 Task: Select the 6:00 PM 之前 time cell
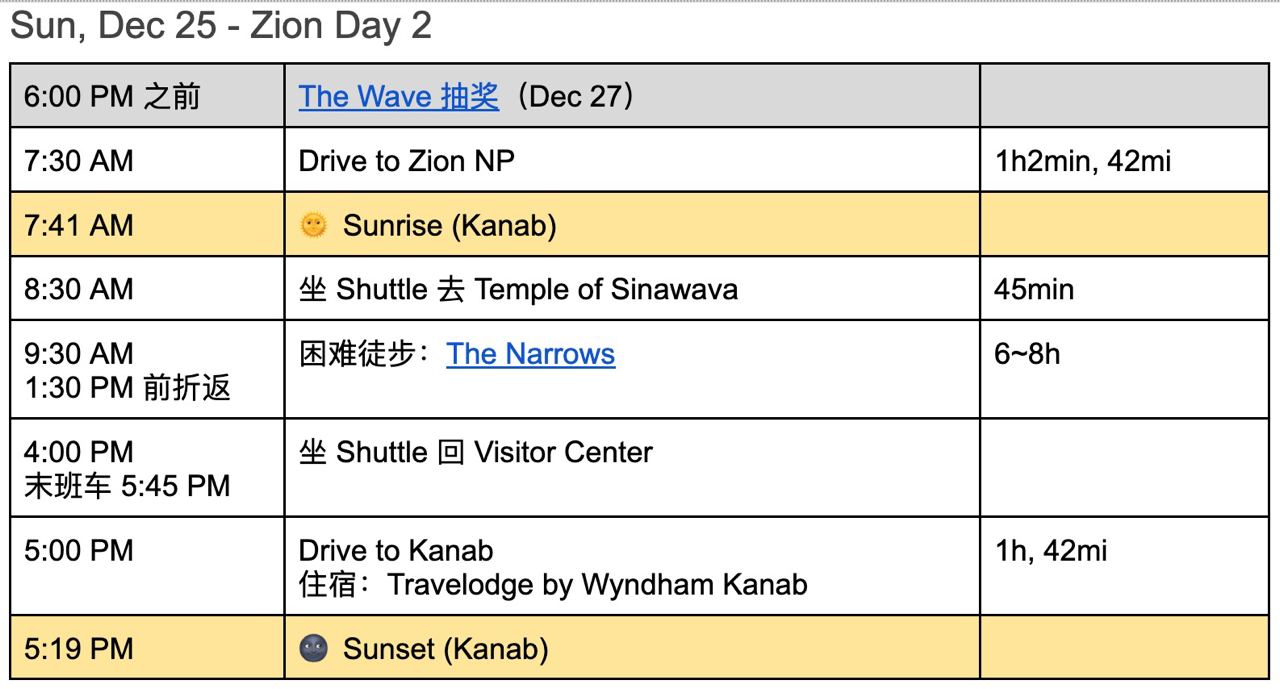click(x=147, y=96)
